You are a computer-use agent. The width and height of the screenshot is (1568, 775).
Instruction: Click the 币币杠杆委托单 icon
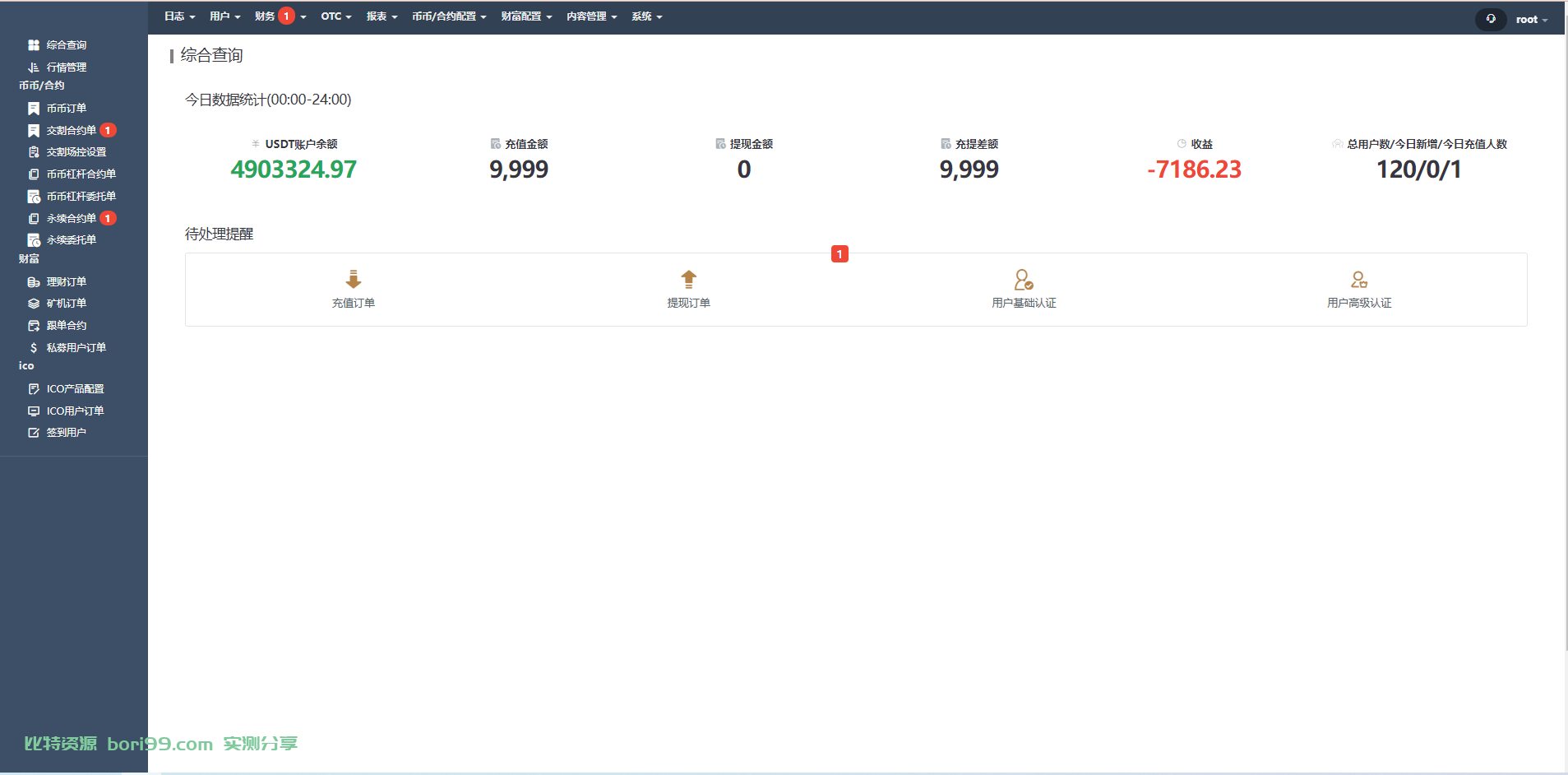(x=34, y=197)
